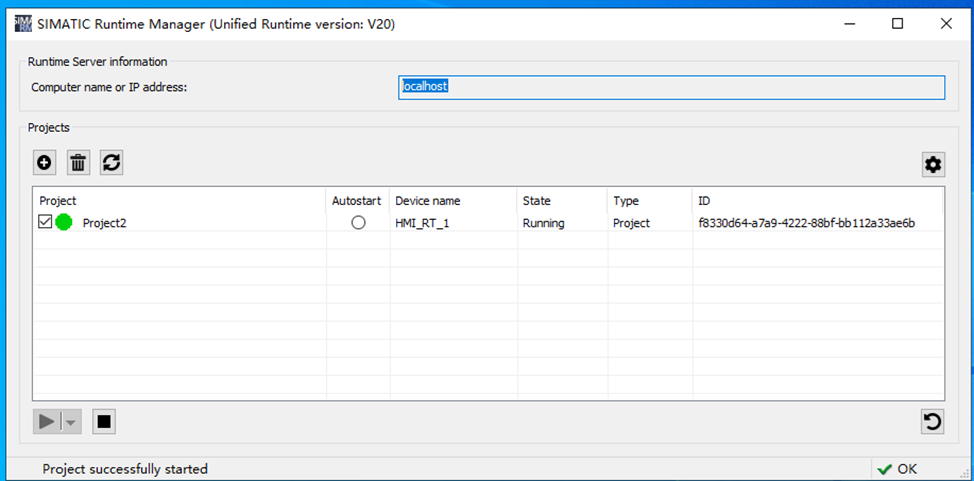Minimize the Runtime Manager window
The height and width of the screenshot is (481, 974).
pos(849,24)
